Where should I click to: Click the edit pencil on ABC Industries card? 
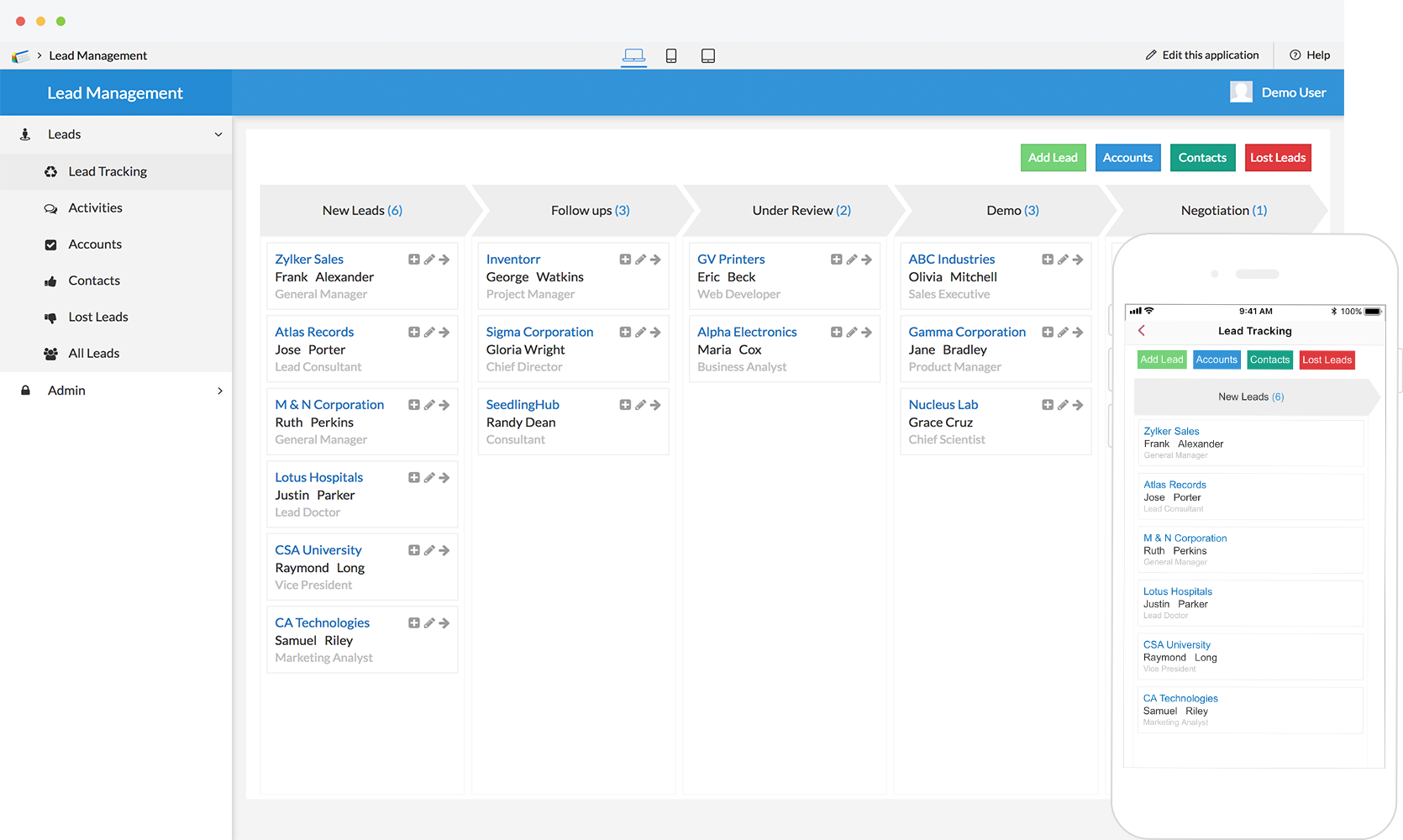pyautogui.click(x=1063, y=260)
